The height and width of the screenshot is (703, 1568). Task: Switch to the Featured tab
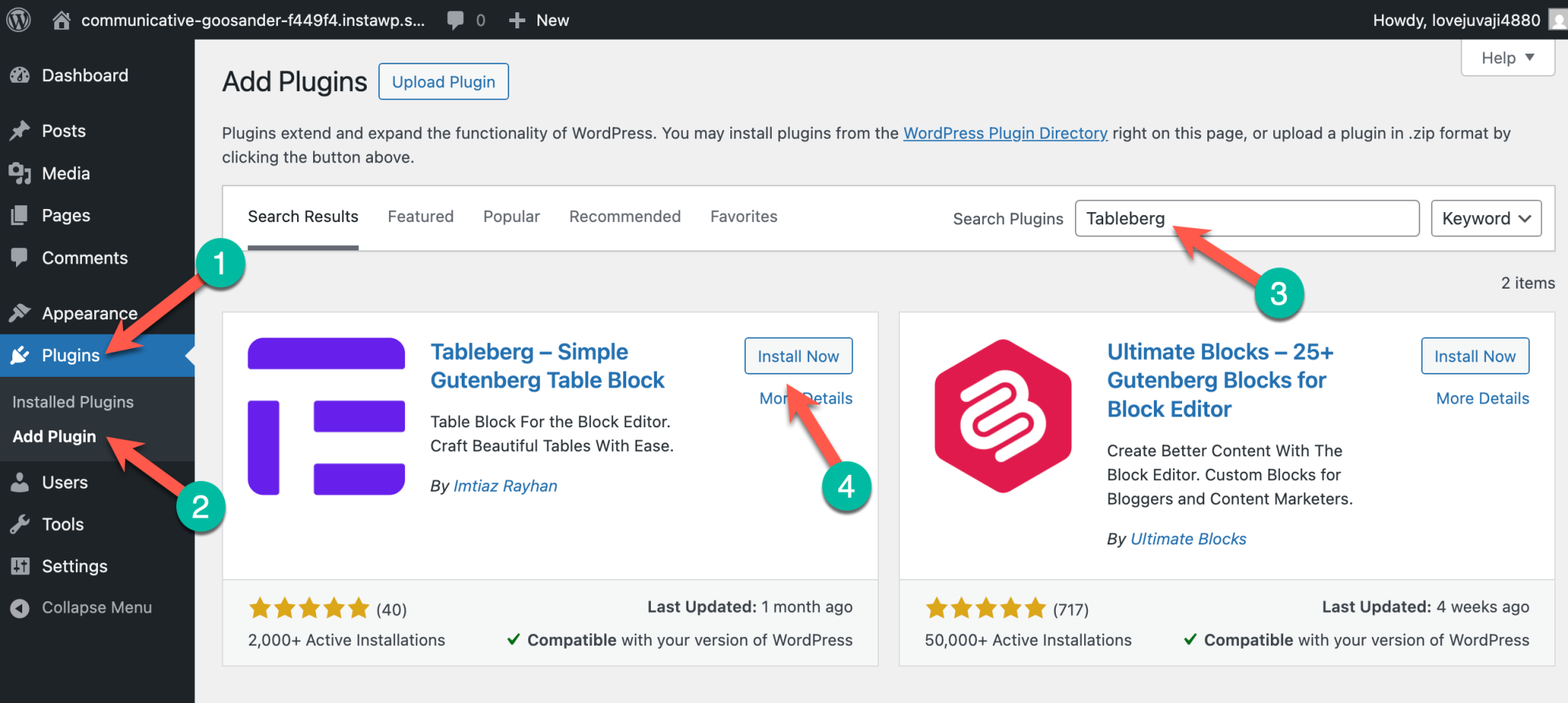(420, 217)
